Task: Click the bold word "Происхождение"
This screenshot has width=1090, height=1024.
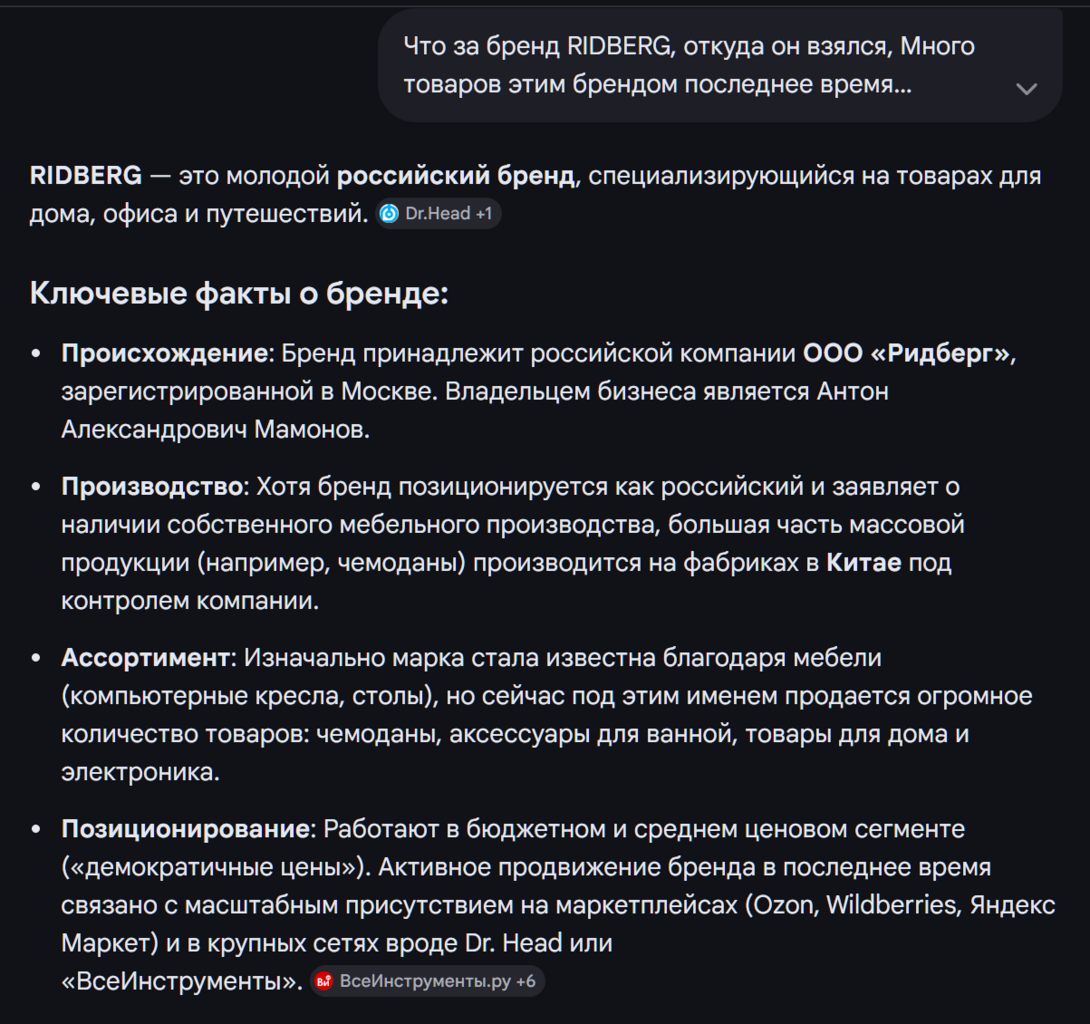Action: pos(165,353)
